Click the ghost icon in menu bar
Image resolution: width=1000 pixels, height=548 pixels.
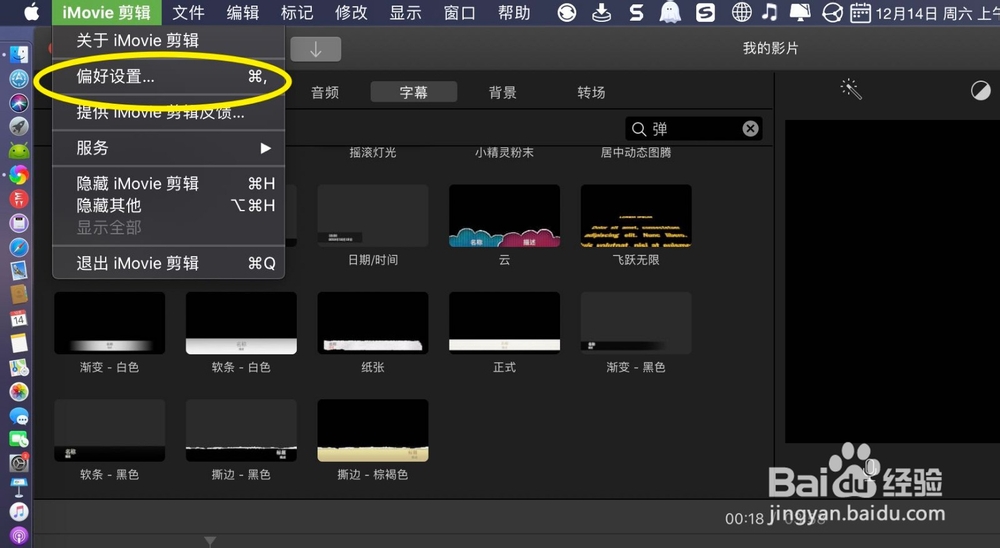click(670, 12)
